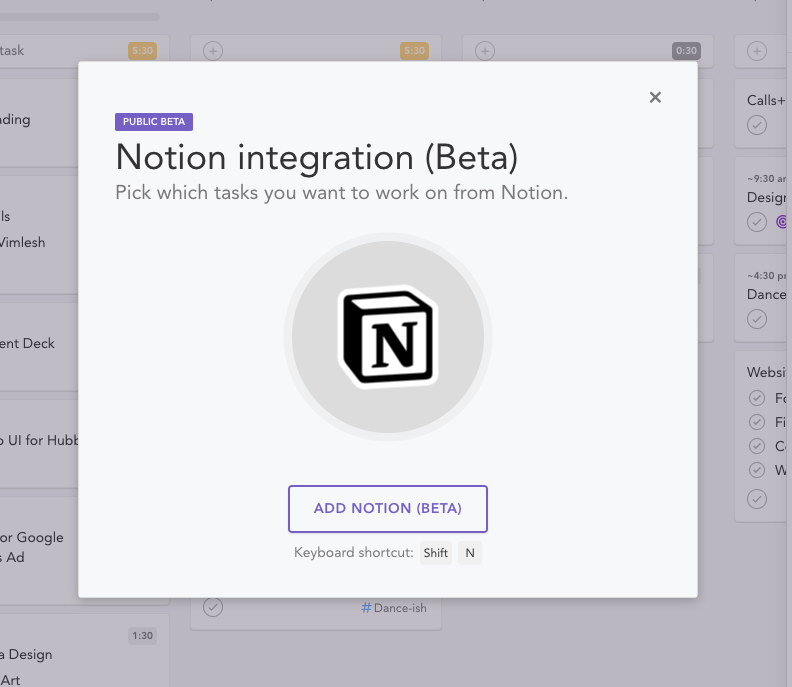792x687 pixels.
Task: Add a task in the rightmost column
Action: click(757, 51)
